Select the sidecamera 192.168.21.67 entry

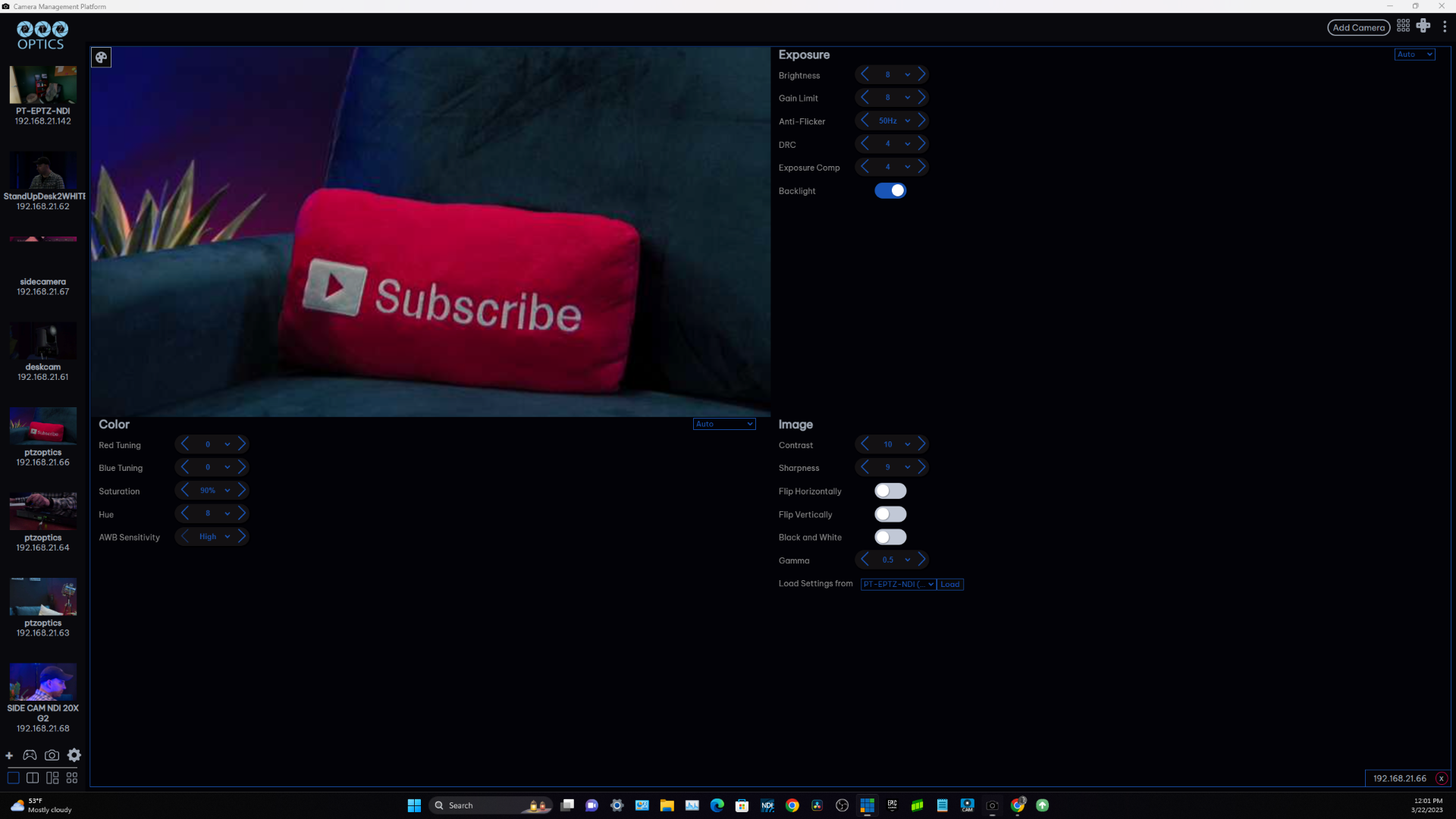coord(43,265)
